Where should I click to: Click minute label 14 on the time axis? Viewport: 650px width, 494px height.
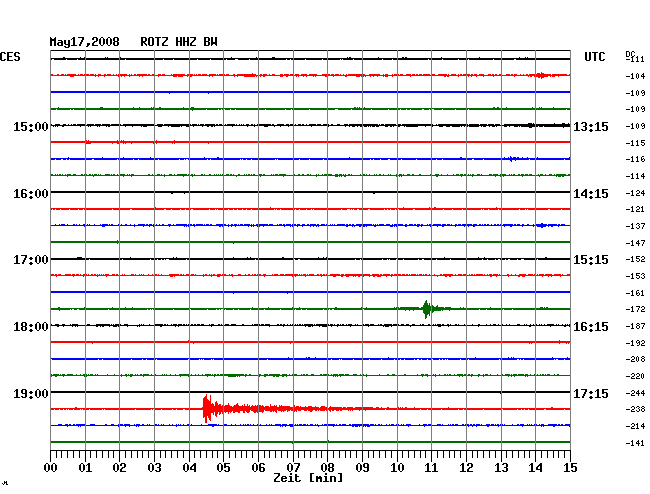click(x=535, y=468)
